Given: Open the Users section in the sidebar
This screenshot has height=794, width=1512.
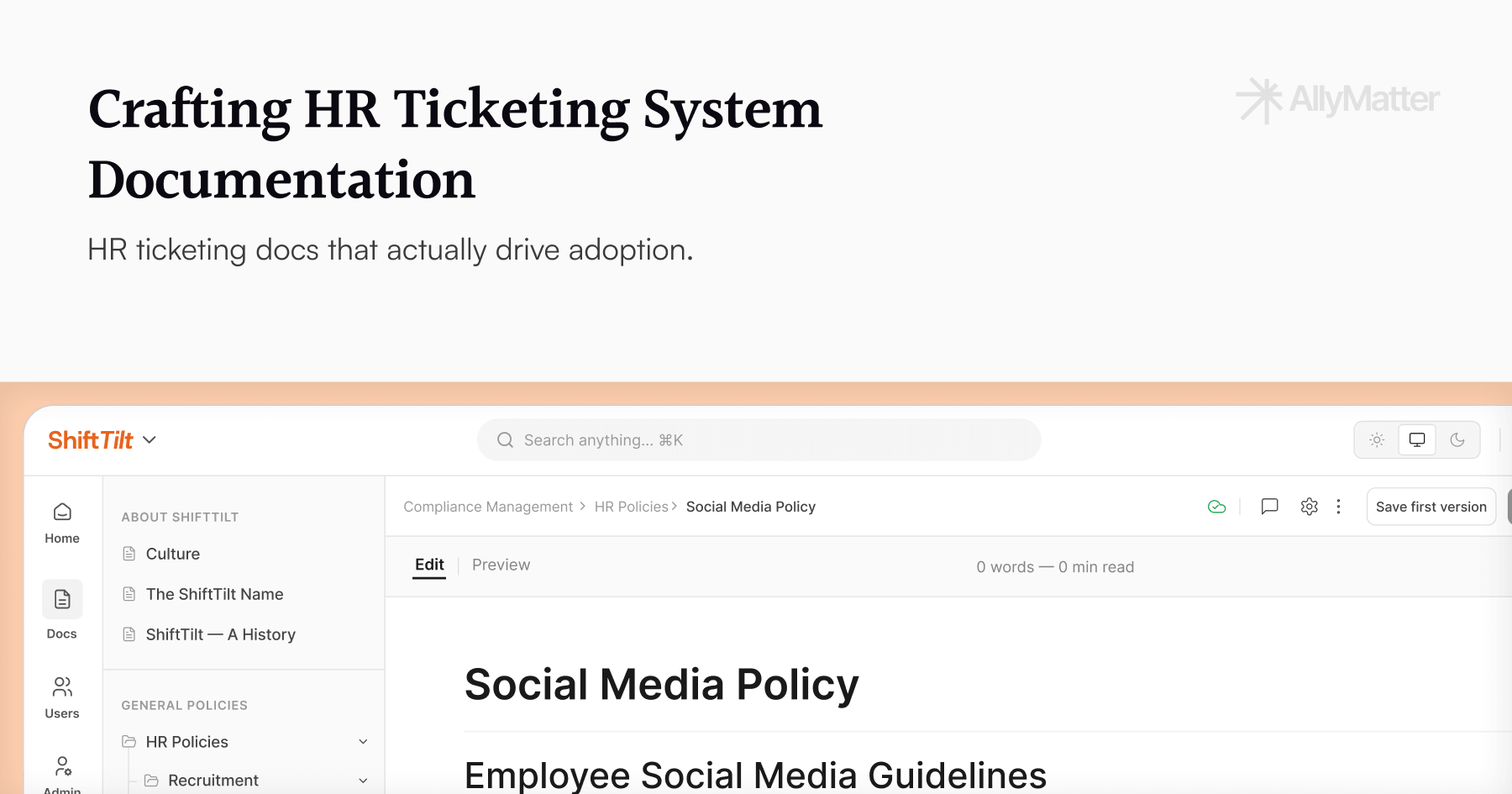Looking at the screenshot, I should (62, 698).
